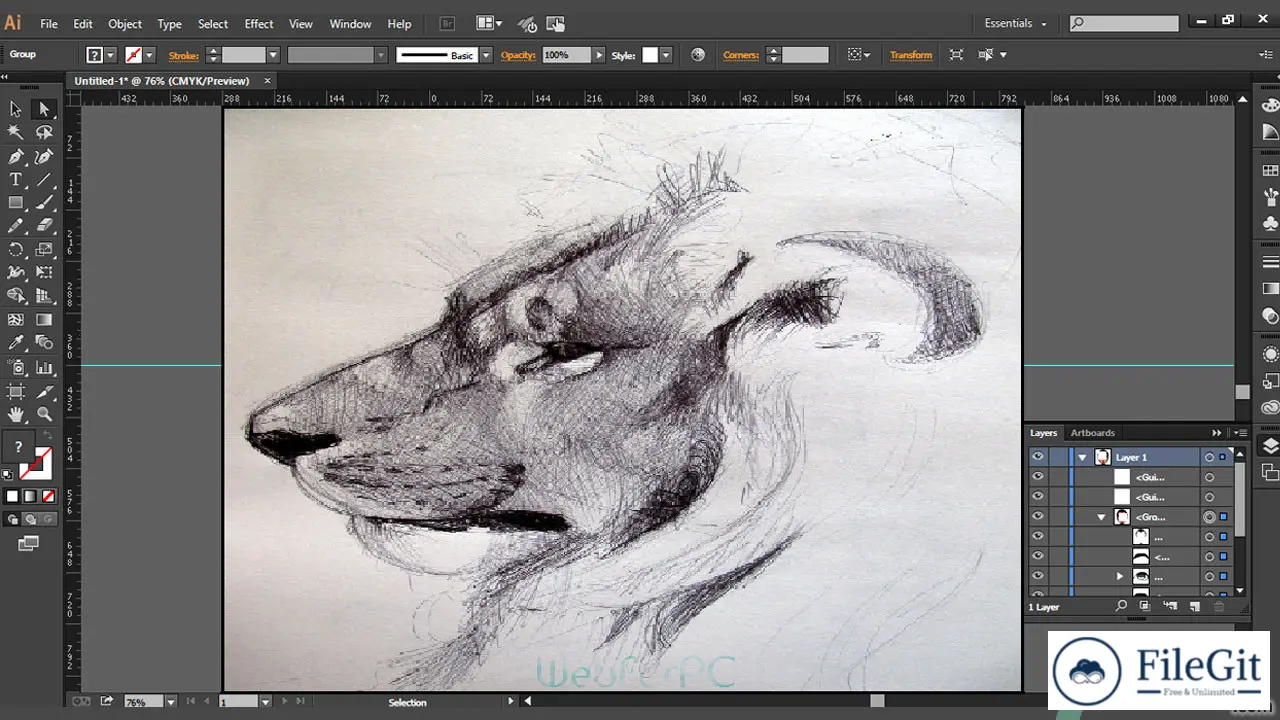This screenshot has width=1280, height=720.
Task: Select the Eraser tool
Action: [x=43, y=227]
